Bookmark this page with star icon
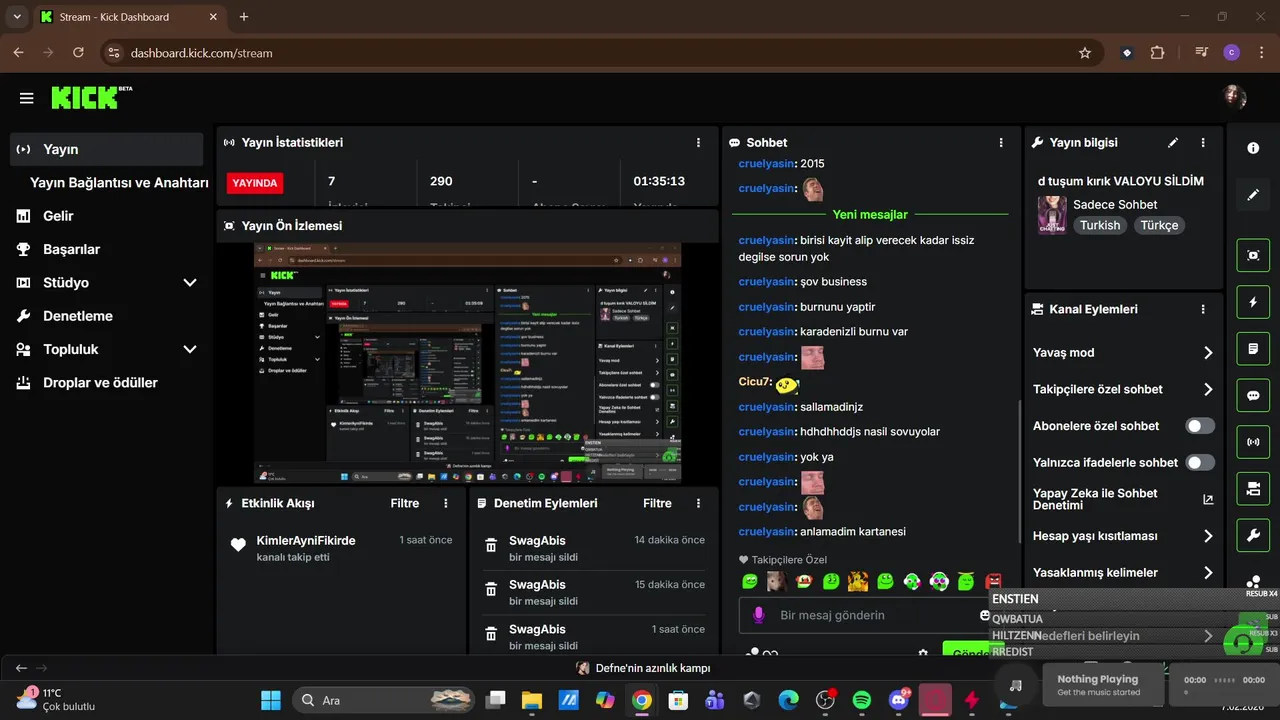The width and height of the screenshot is (1280, 720). pos(1085,53)
